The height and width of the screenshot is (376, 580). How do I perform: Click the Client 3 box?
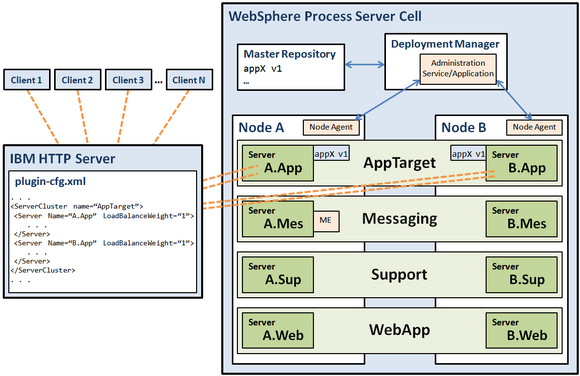click(128, 80)
